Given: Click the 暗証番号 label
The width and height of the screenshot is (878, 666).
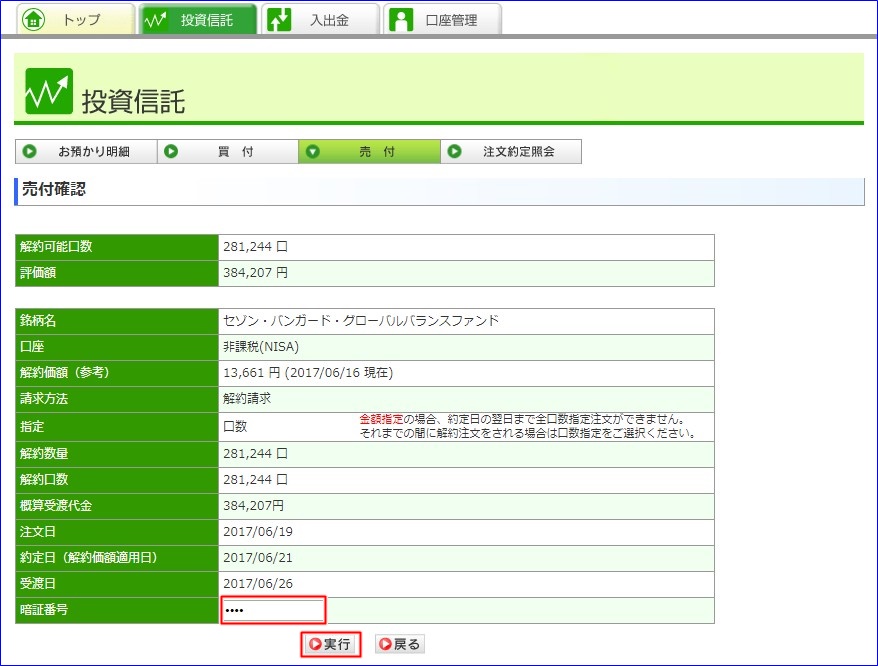Looking at the screenshot, I should (x=44, y=609).
